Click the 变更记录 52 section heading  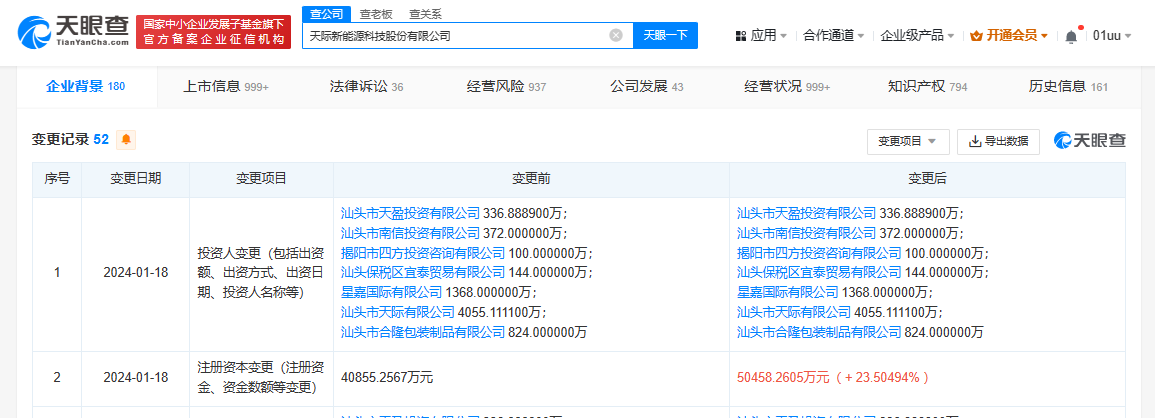71,139
